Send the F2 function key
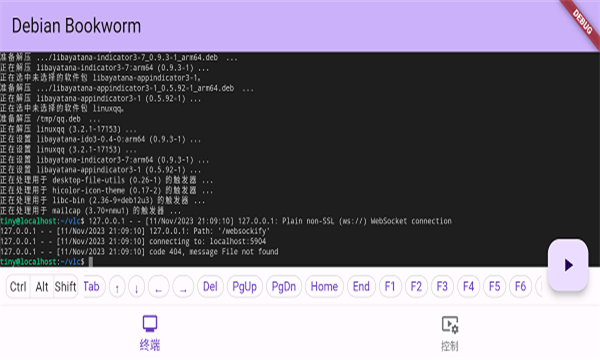The image size is (600, 360). coord(416,287)
